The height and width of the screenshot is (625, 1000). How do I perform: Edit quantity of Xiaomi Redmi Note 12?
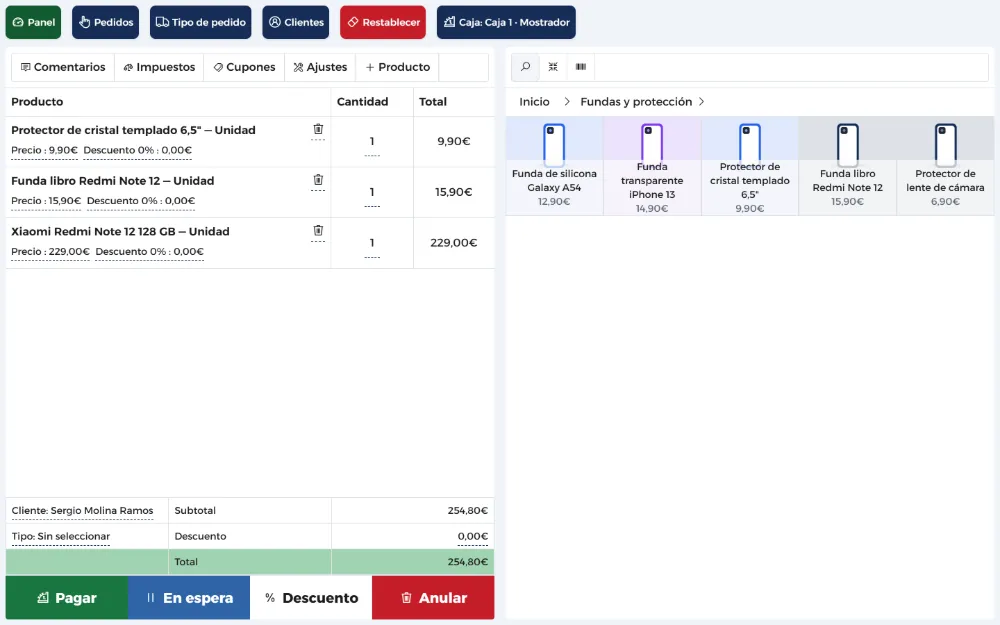[372, 244]
